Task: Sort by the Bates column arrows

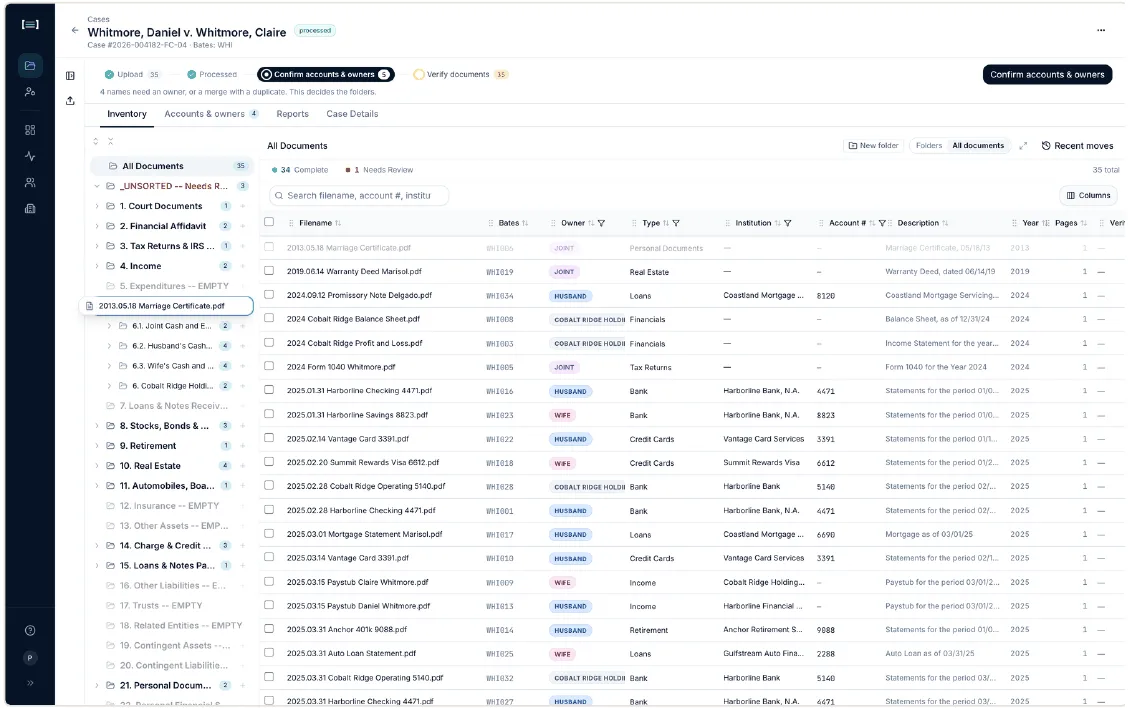Action: [525, 223]
